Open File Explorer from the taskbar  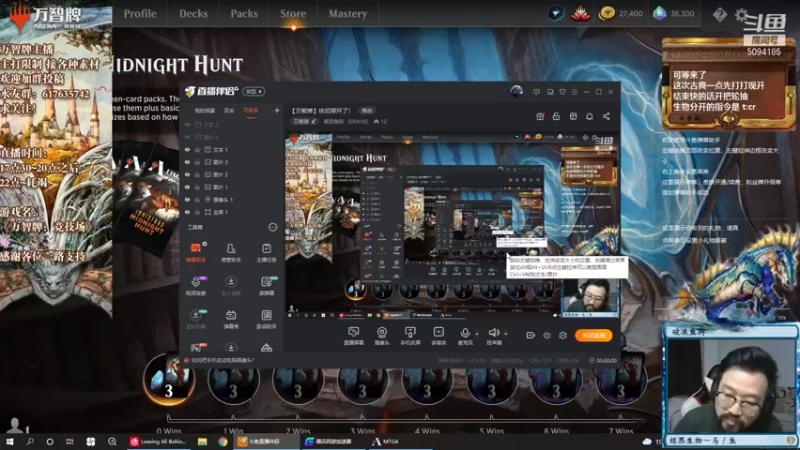pos(203,442)
